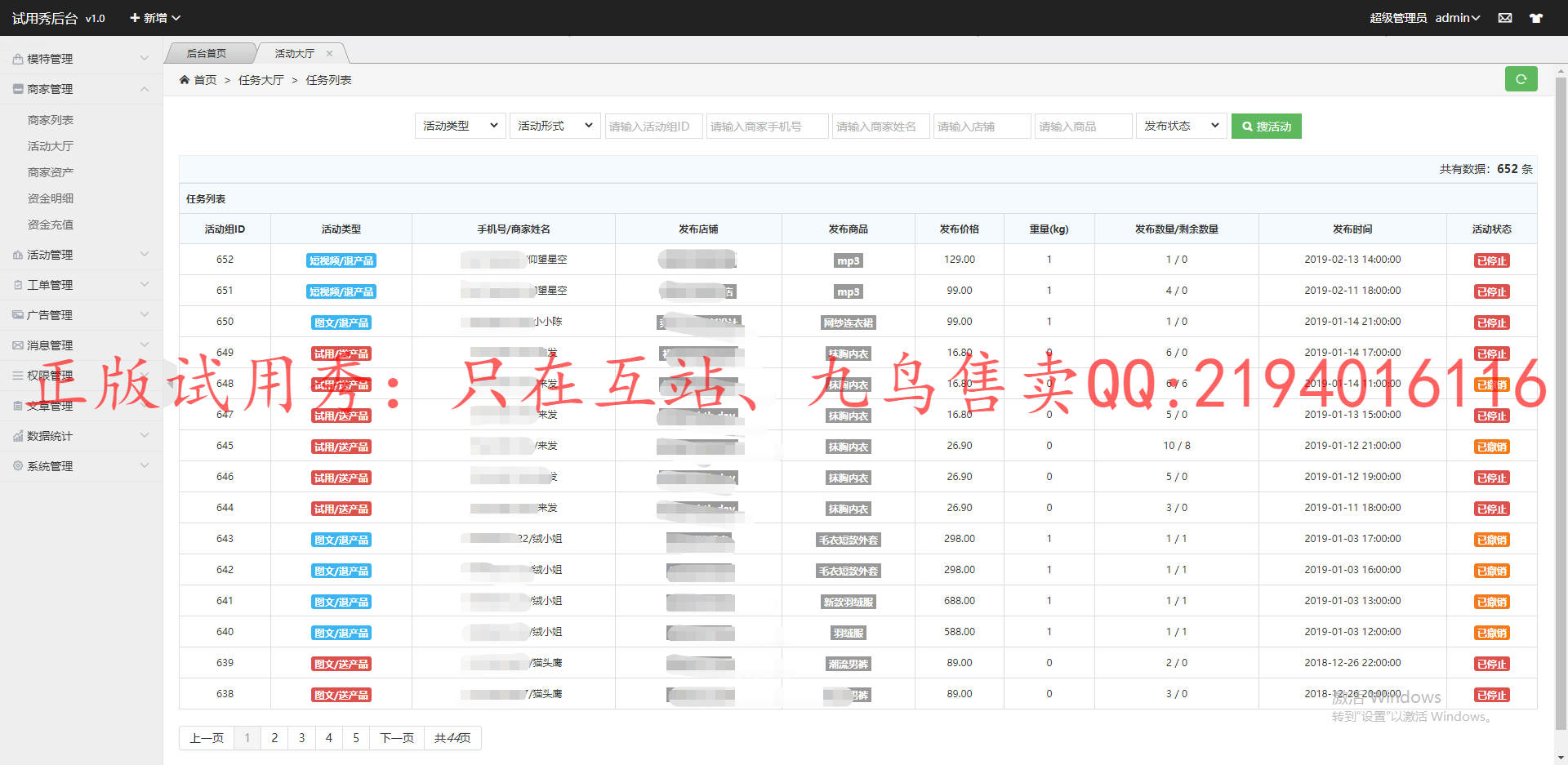Click the 搜活动 search button

(x=1266, y=127)
